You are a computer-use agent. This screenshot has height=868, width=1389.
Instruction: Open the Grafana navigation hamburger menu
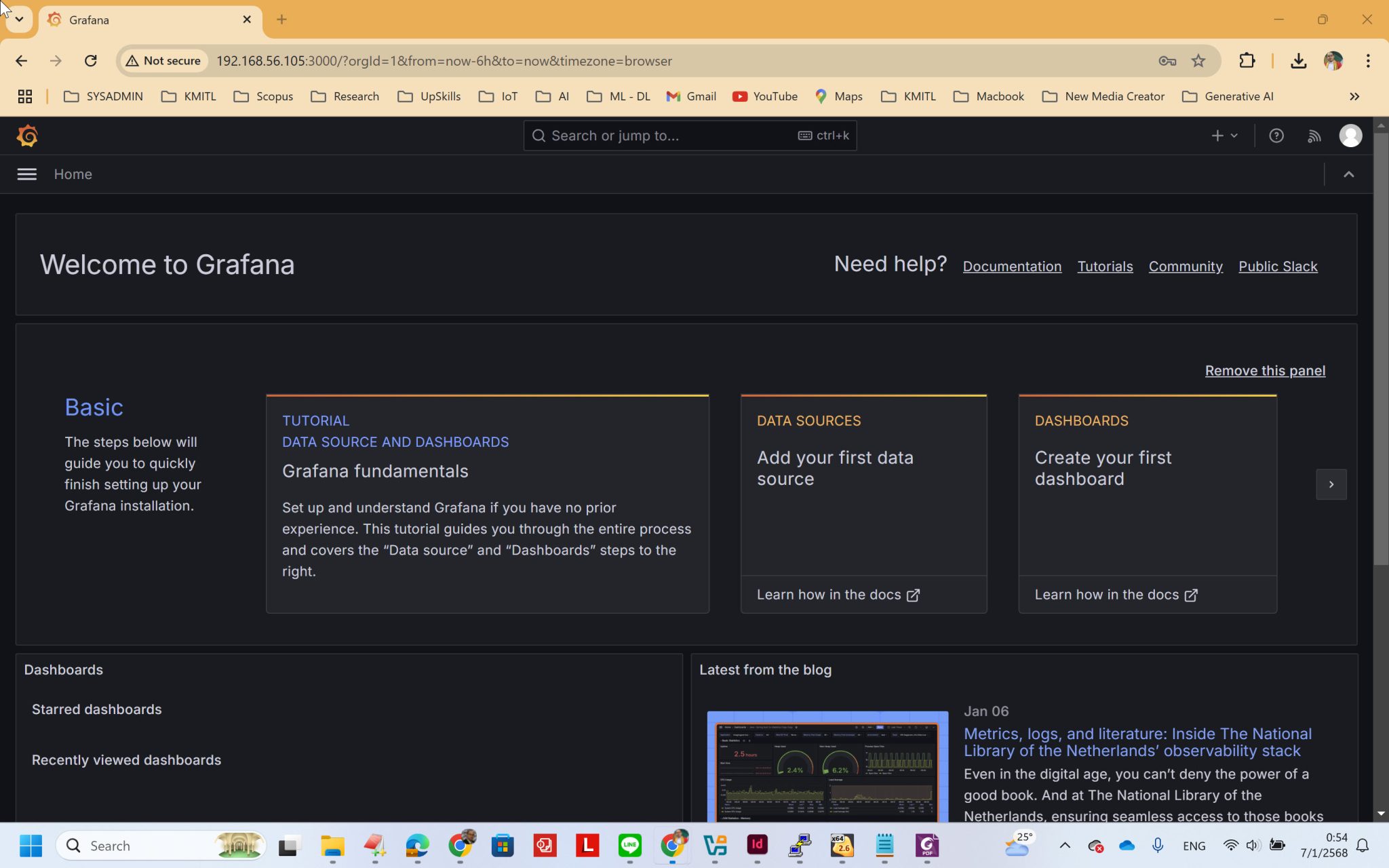26,174
